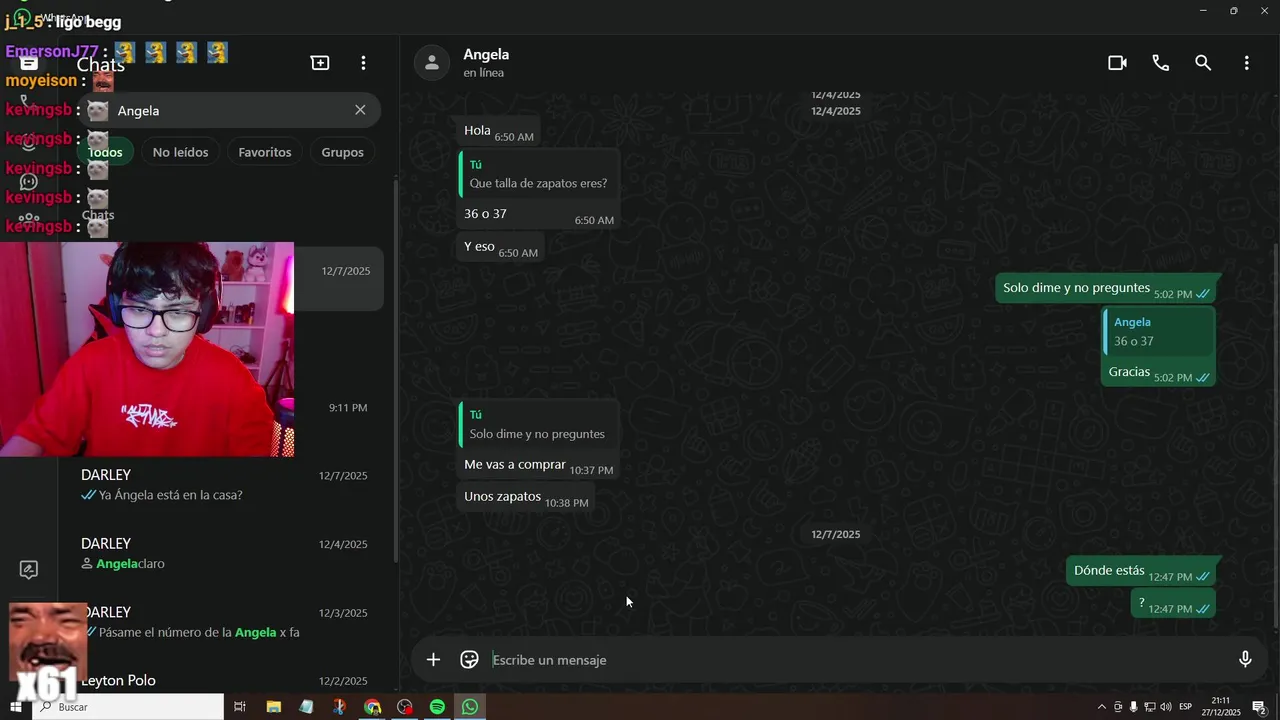Open the chat list options menu

[x=363, y=63]
